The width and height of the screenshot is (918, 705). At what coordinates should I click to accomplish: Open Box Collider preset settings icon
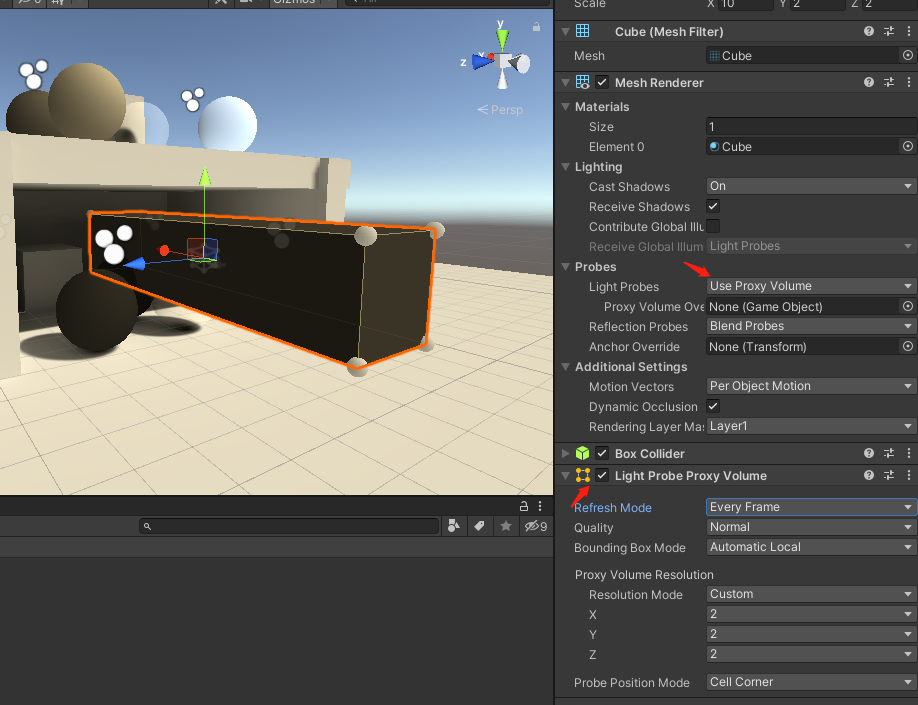pos(889,454)
